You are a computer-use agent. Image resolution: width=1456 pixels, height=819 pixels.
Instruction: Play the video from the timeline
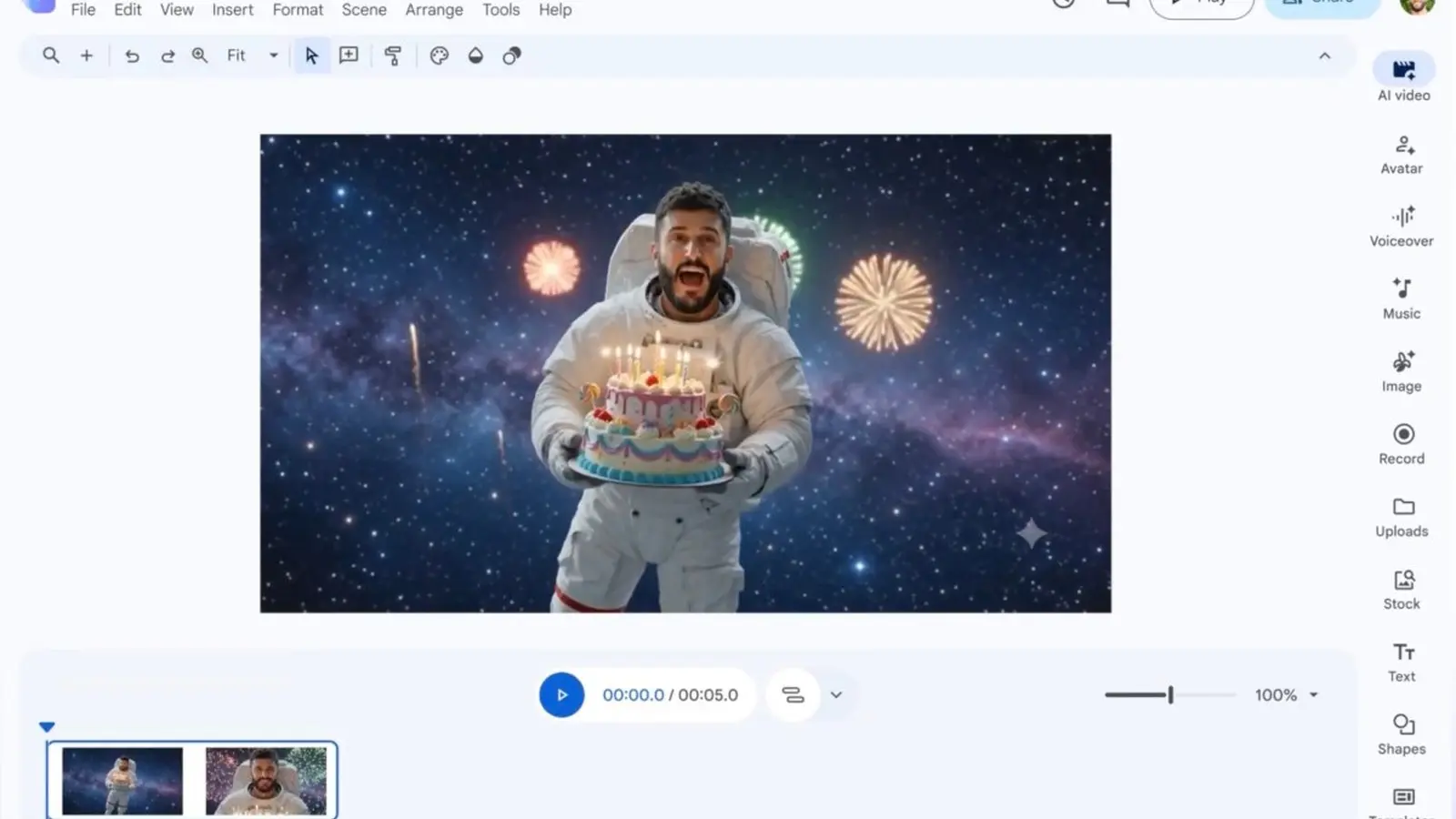click(561, 695)
